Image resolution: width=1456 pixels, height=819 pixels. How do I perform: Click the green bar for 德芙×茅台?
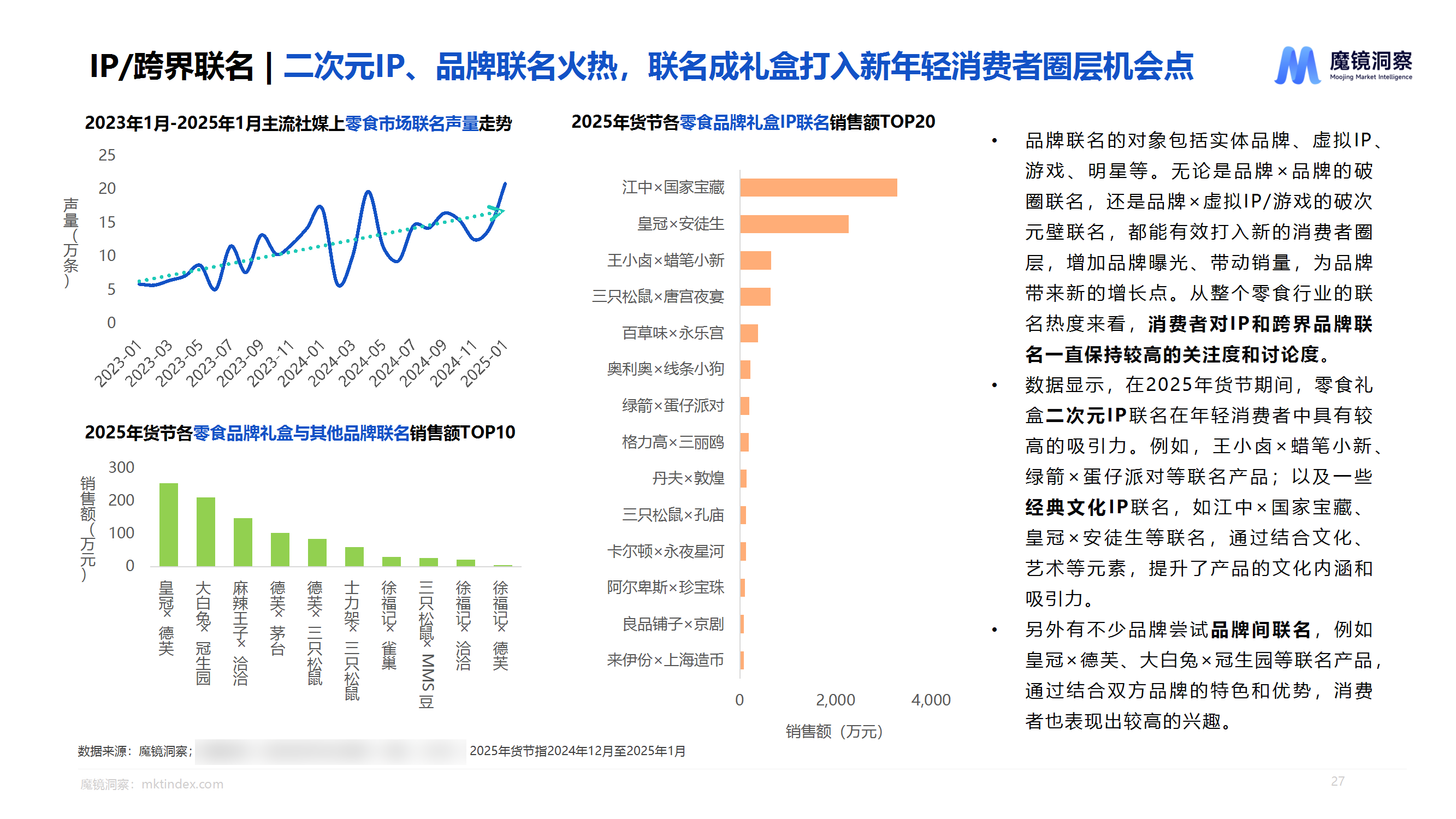coord(280,549)
